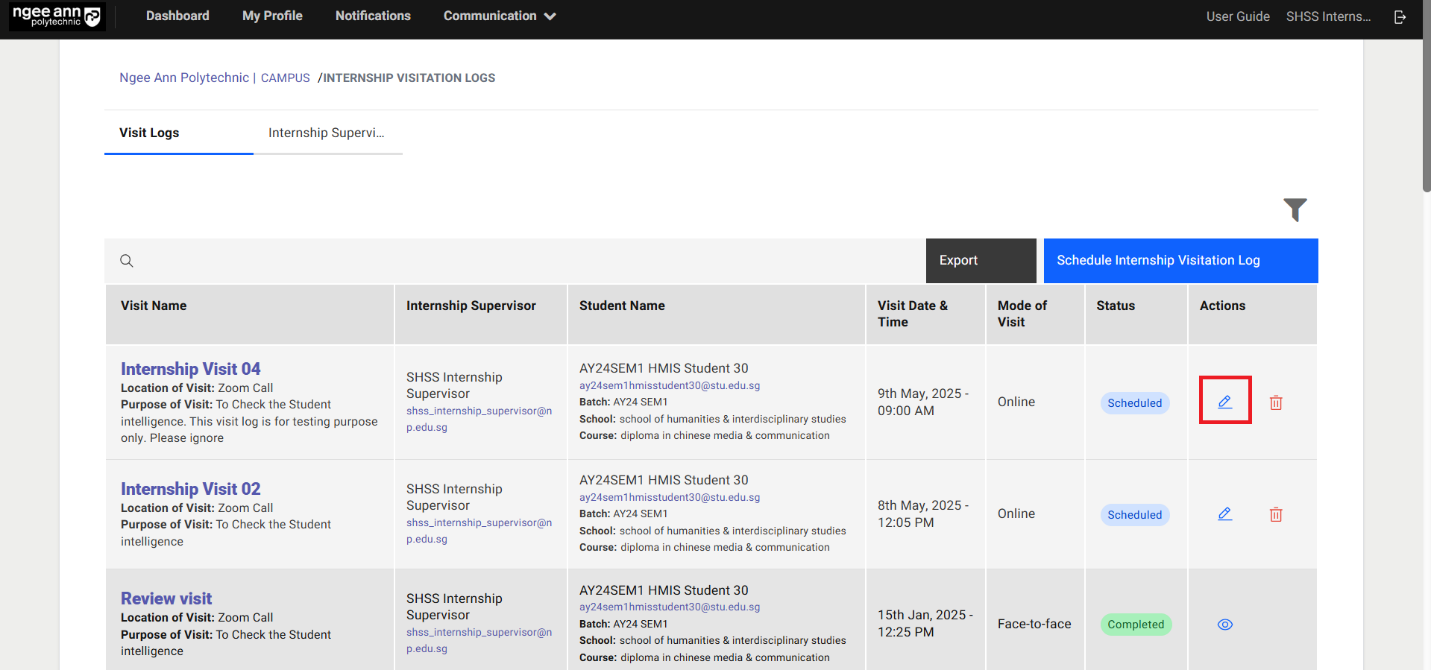The height and width of the screenshot is (670, 1431).
Task: View the Review visit log details
Action: pyautogui.click(x=1225, y=624)
